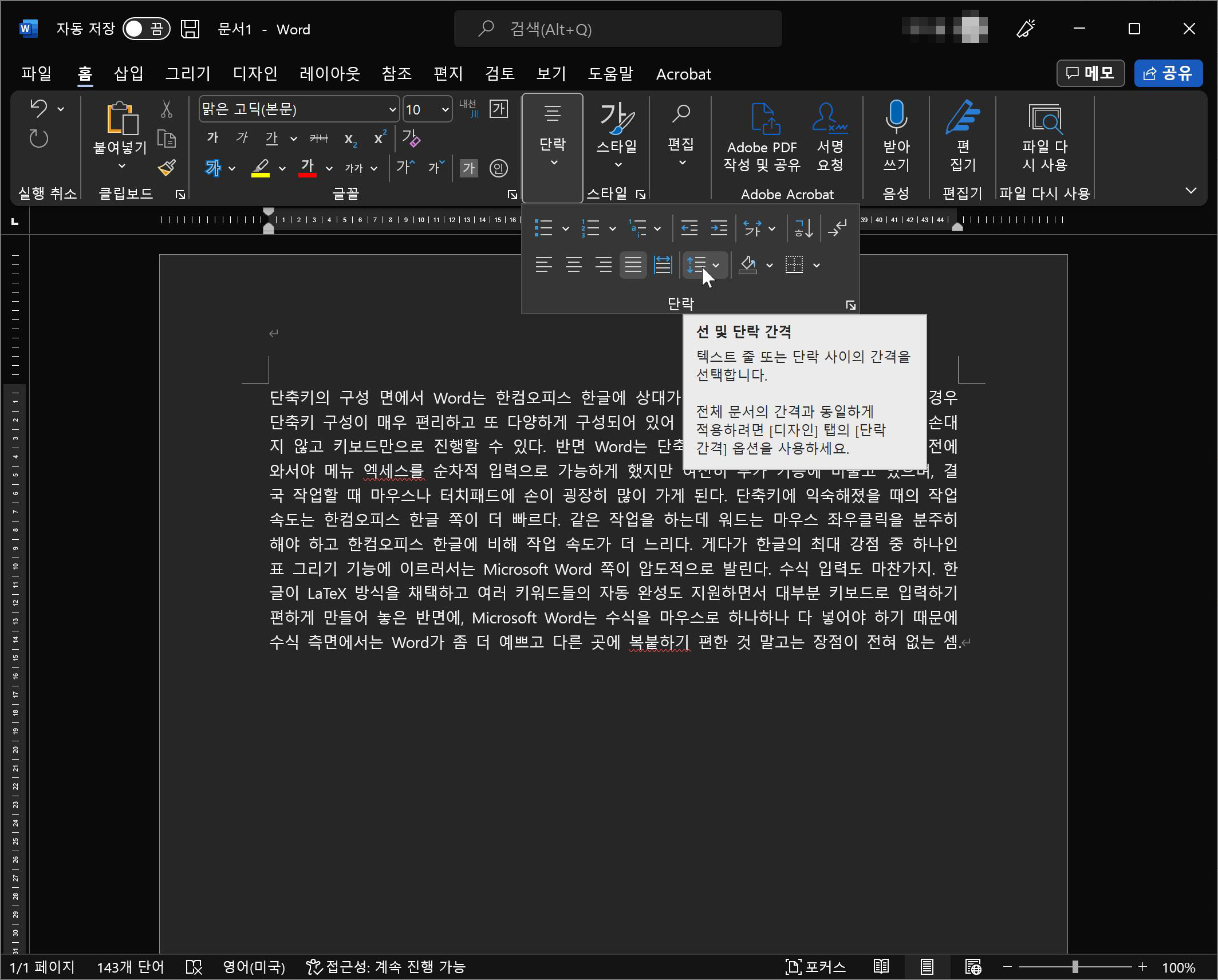
Task: Switch to the 삽입 ribbon tab
Action: tap(127, 74)
